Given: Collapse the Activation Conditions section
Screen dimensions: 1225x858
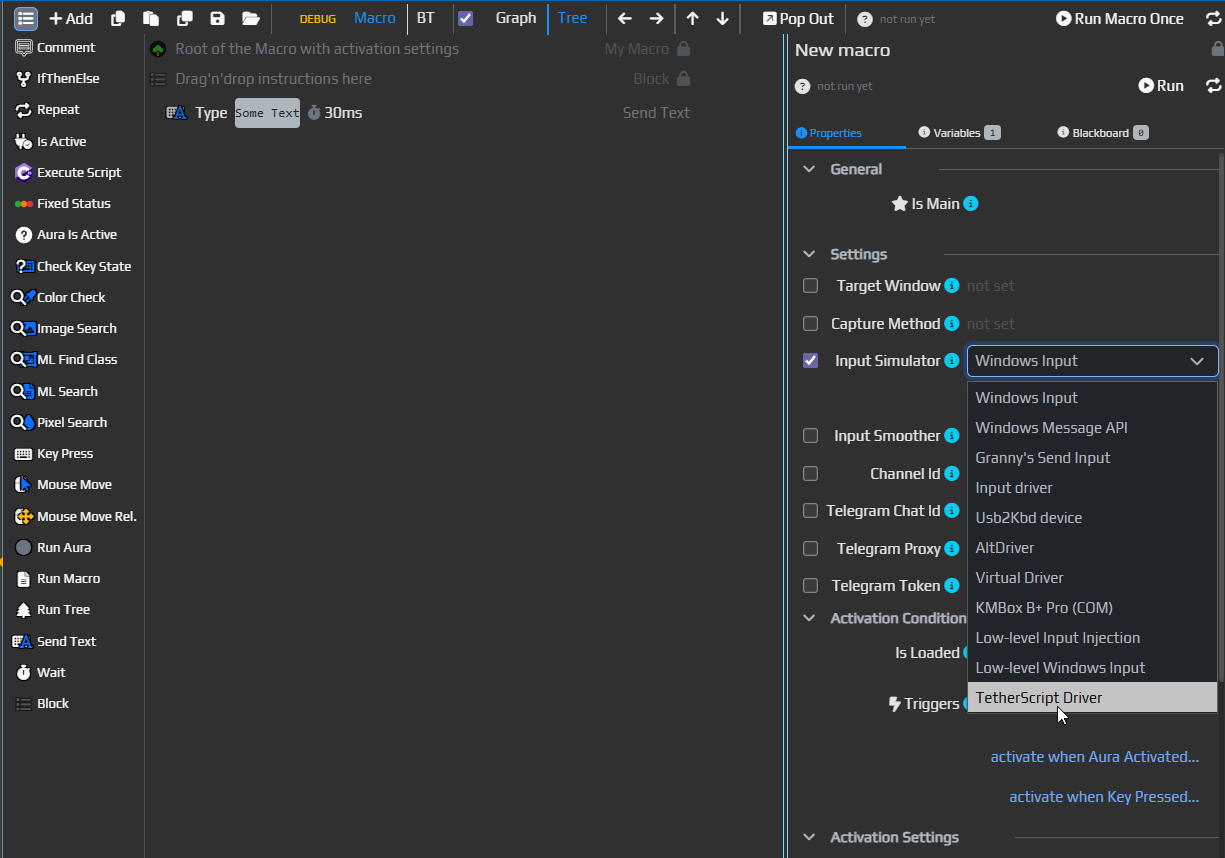Looking at the screenshot, I should (x=810, y=619).
